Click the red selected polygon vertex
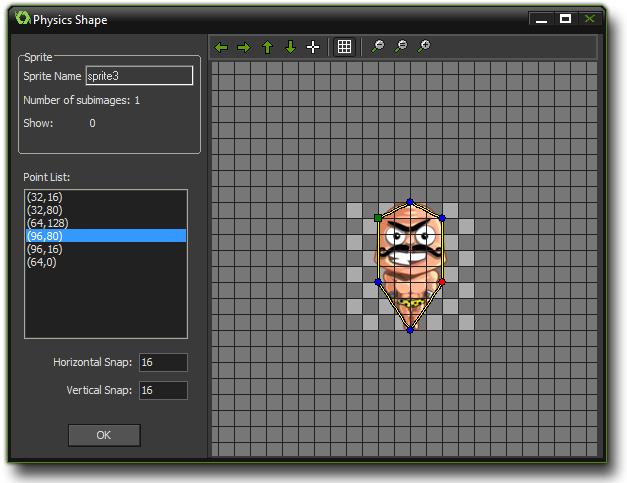Viewport: 627px width, 483px height. (x=442, y=282)
